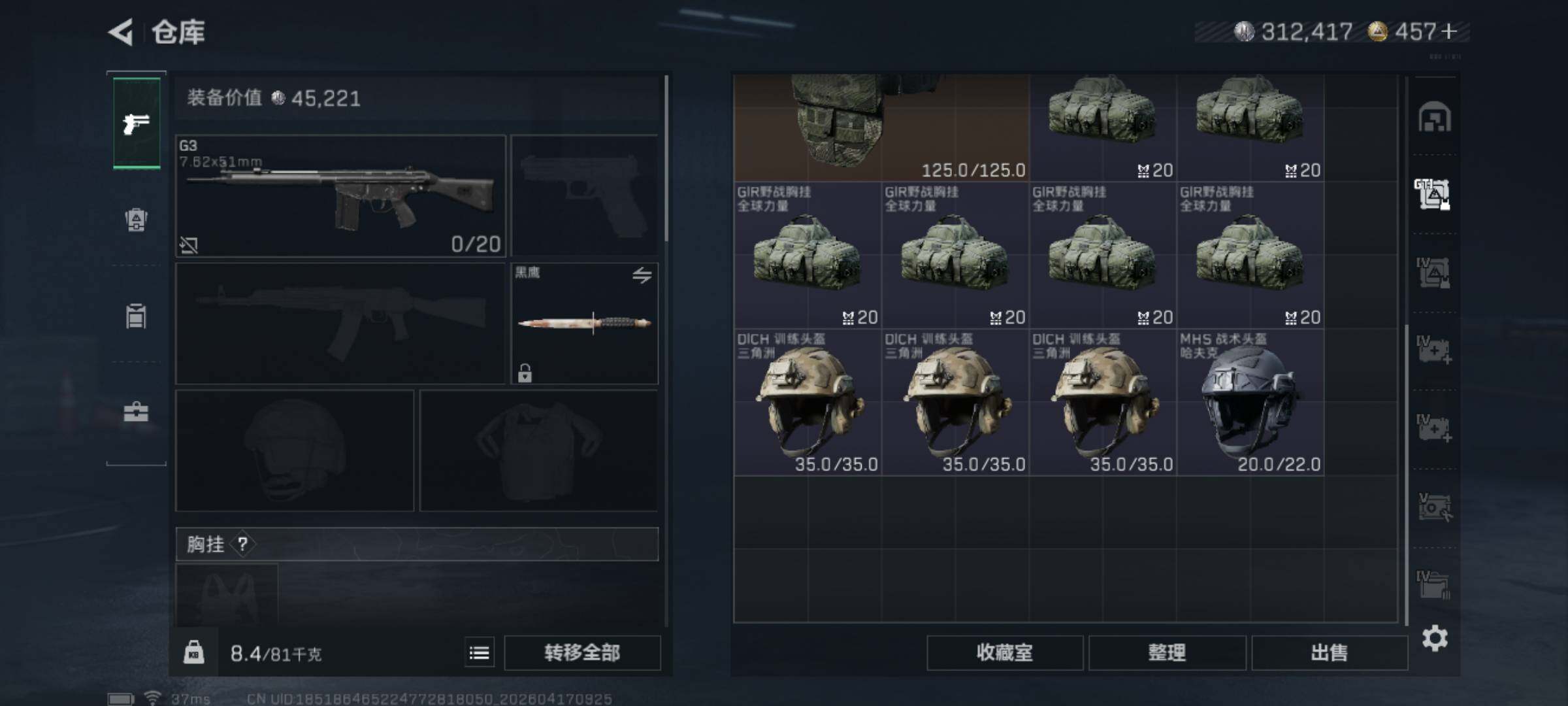Click the 出售 sell button
This screenshot has height=706, width=1568.
tap(1329, 652)
